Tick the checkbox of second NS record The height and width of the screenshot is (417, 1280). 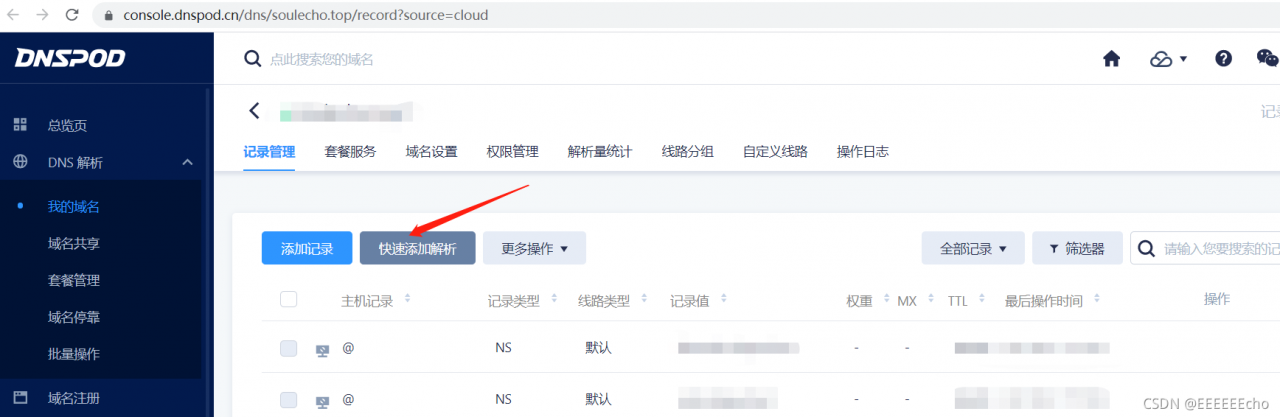coord(289,400)
